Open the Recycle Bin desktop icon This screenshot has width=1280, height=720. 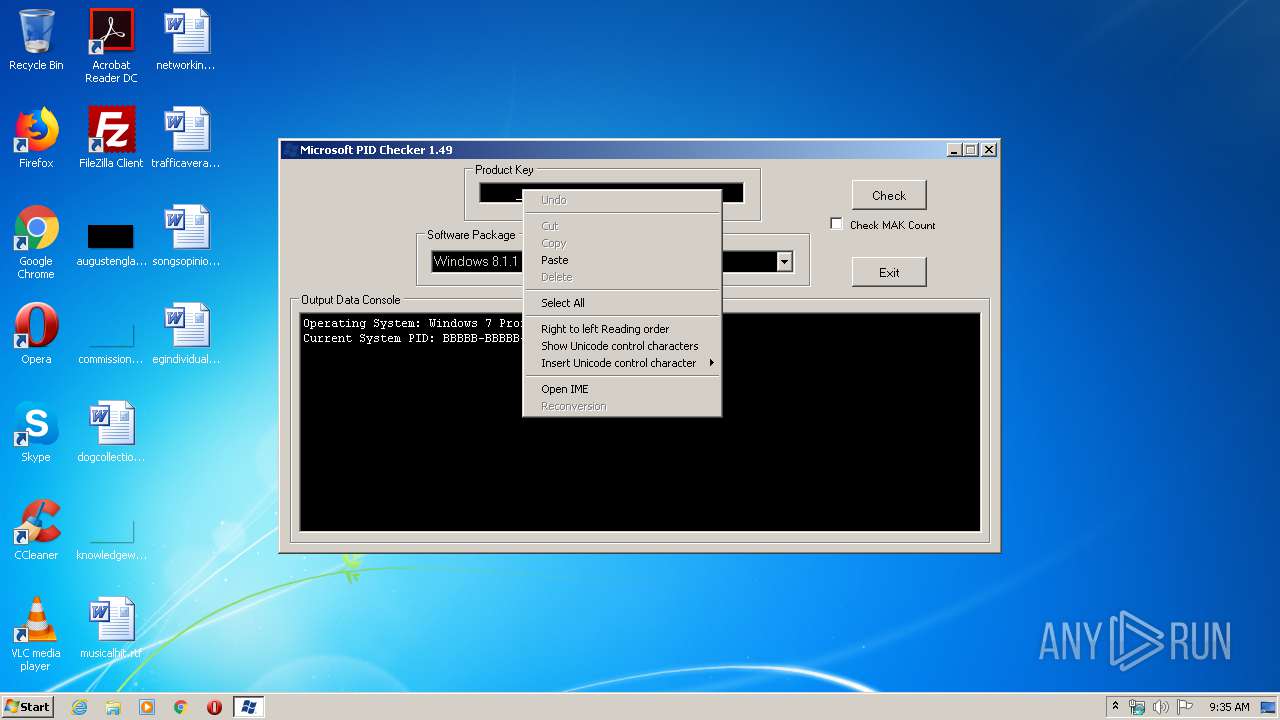36,40
